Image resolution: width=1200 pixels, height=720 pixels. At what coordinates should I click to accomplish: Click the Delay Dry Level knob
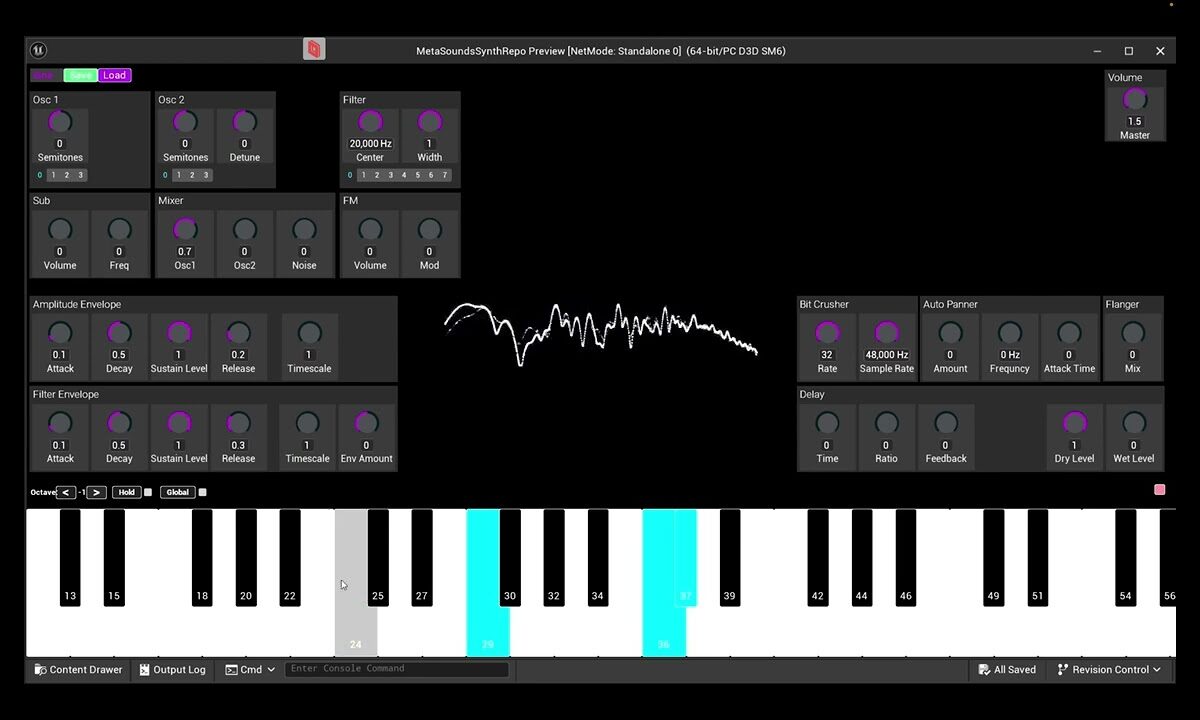tap(1074, 423)
